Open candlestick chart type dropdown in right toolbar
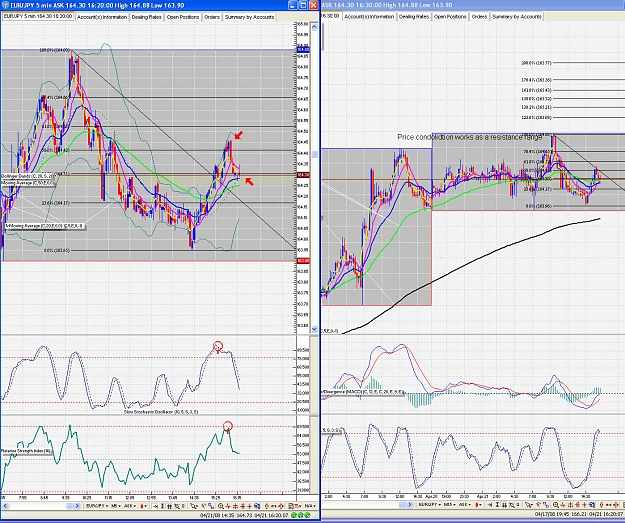Screen dimensions: 625x523 tap(479, 505)
